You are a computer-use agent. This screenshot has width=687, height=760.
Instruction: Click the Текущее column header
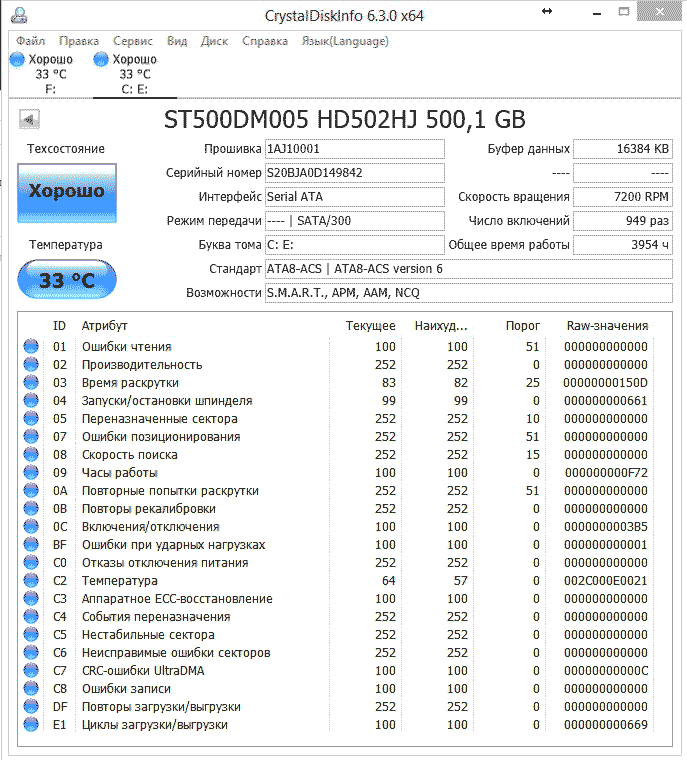click(370, 326)
